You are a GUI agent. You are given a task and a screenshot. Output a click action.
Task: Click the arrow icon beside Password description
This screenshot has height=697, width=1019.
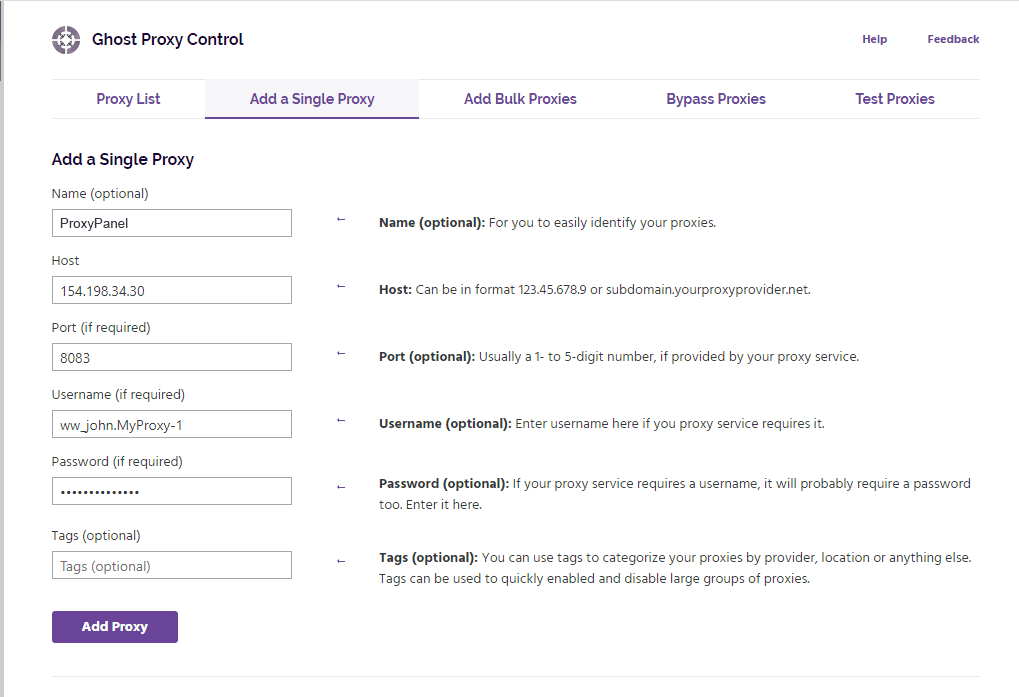coord(341,487)
